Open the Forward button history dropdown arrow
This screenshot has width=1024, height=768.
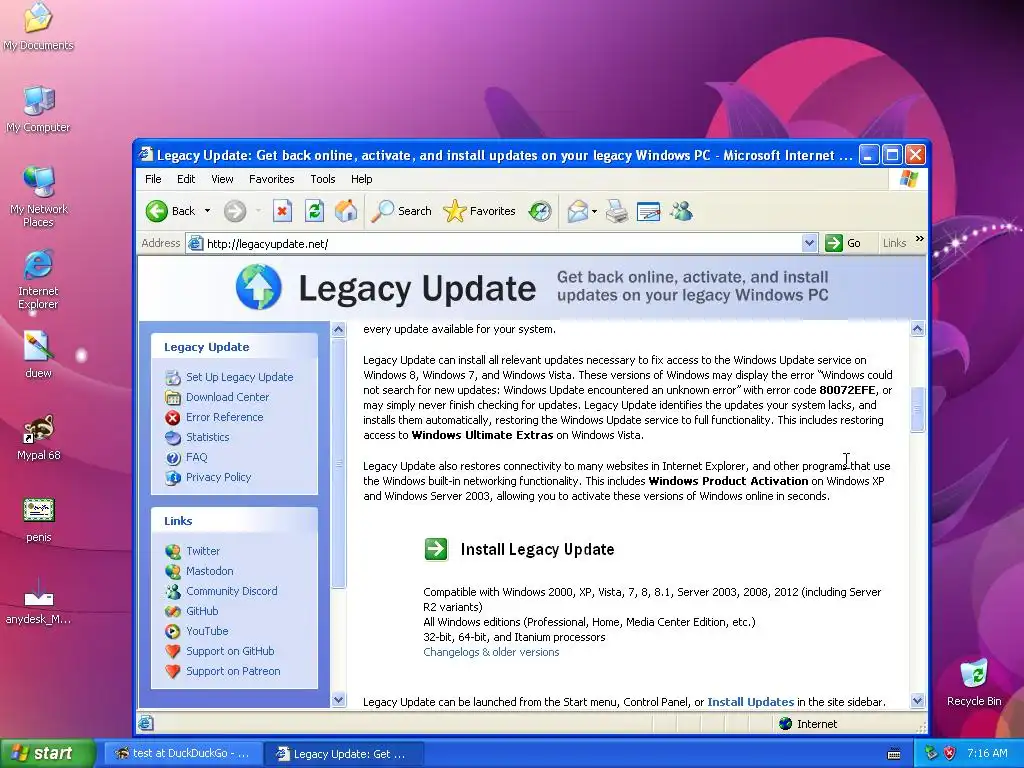click(x=258, y=211)
